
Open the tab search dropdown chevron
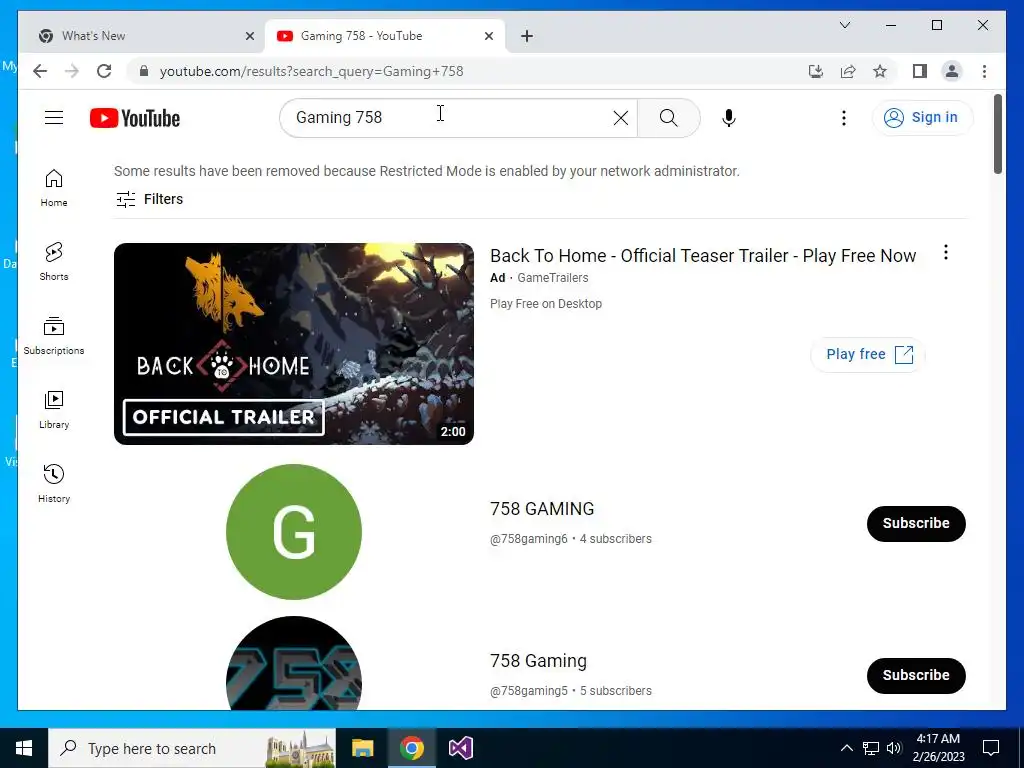[844, 25]
